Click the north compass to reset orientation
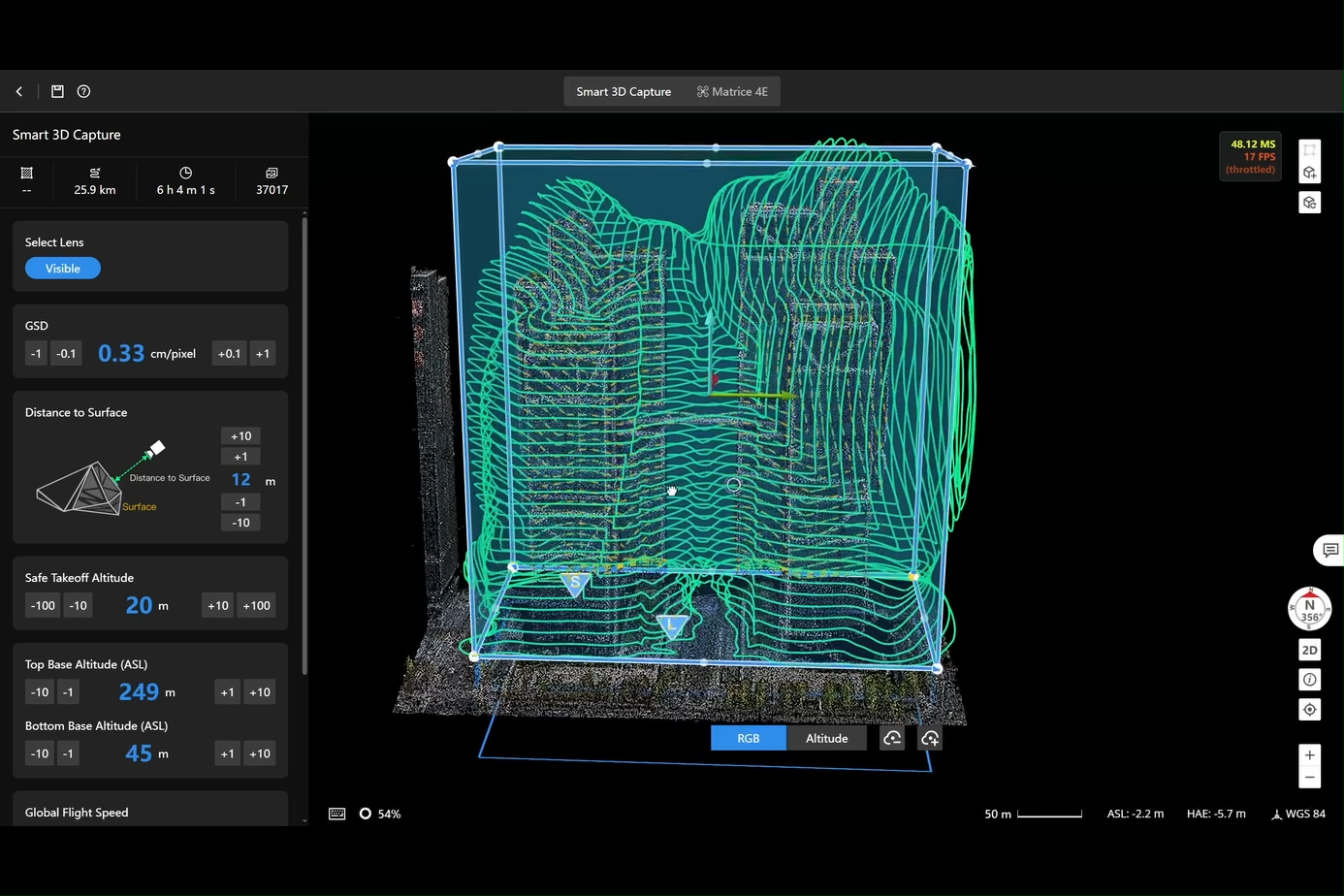The image size is (1344, 896). tap(1309, 609)
